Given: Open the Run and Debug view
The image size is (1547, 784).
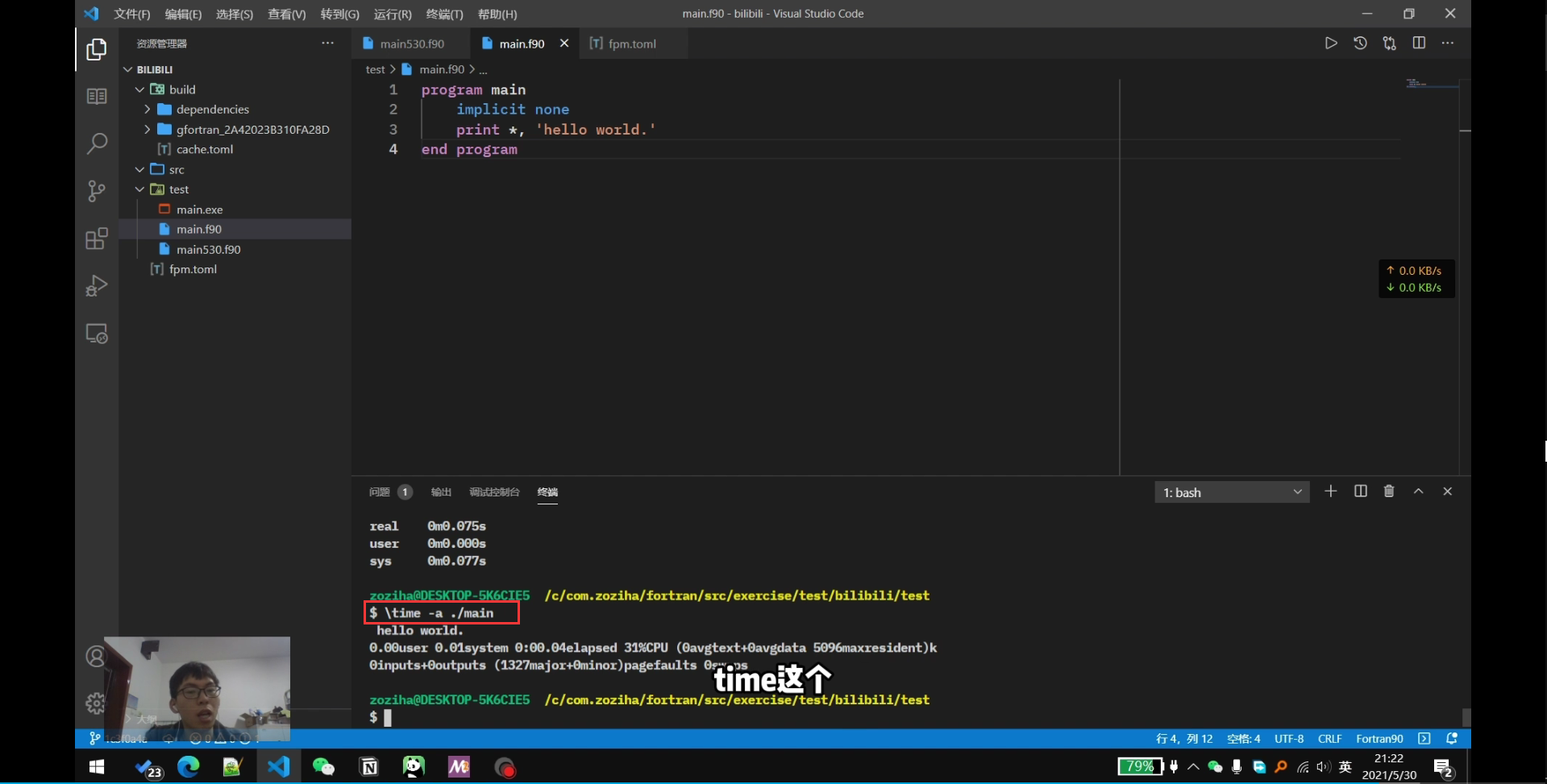Looking at the screenshot, I should (97, 286).
